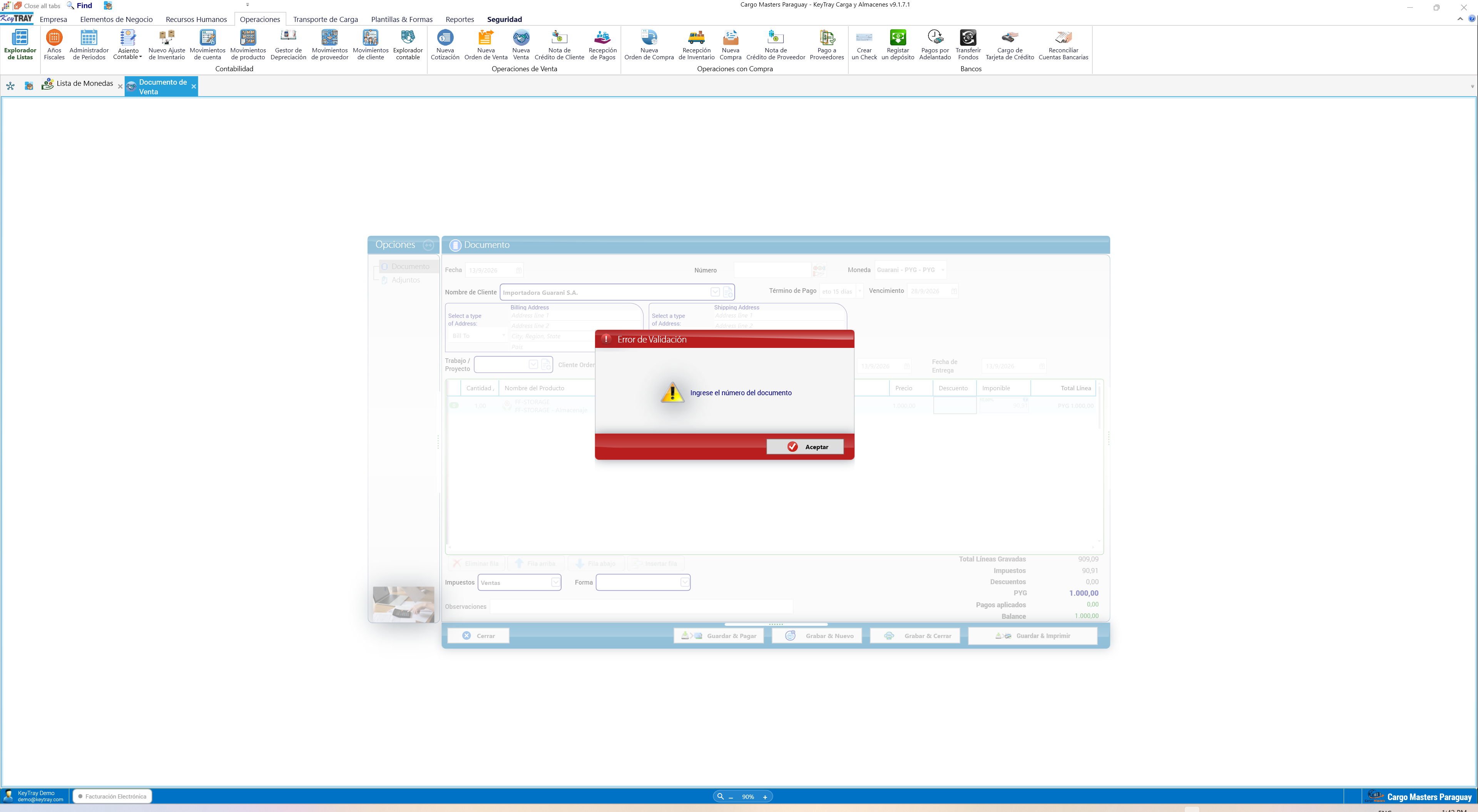Open Registar un depósito
The height and width of the screenshot is (812, 1478).
[897, 45]
